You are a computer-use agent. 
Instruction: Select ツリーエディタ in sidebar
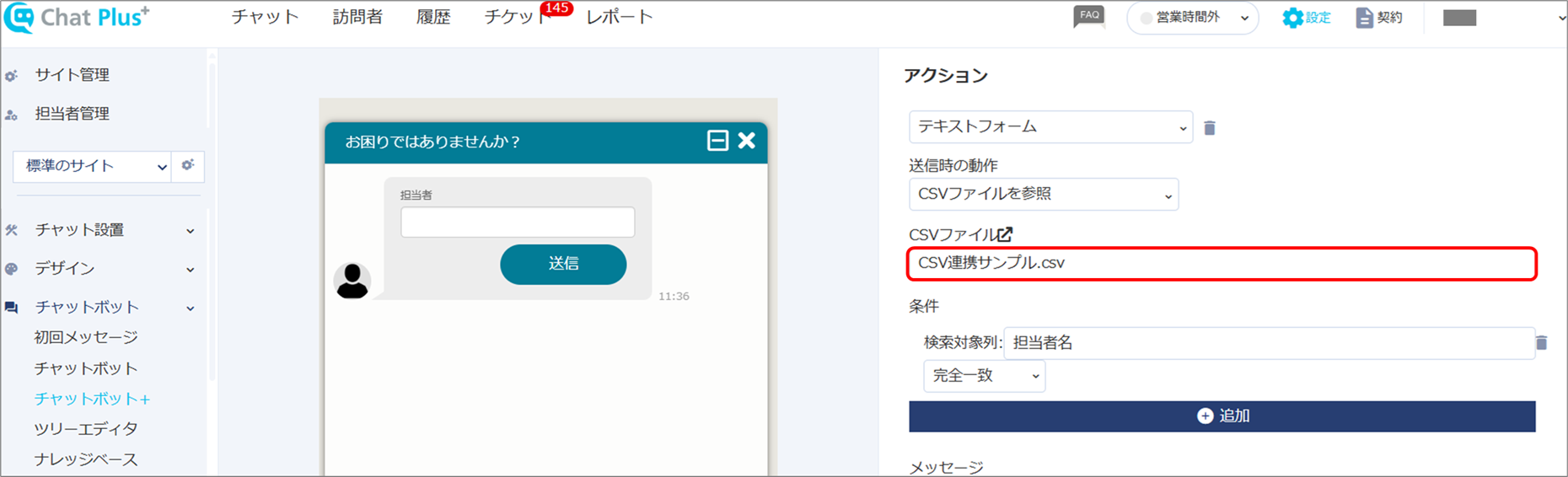[86, 429]
